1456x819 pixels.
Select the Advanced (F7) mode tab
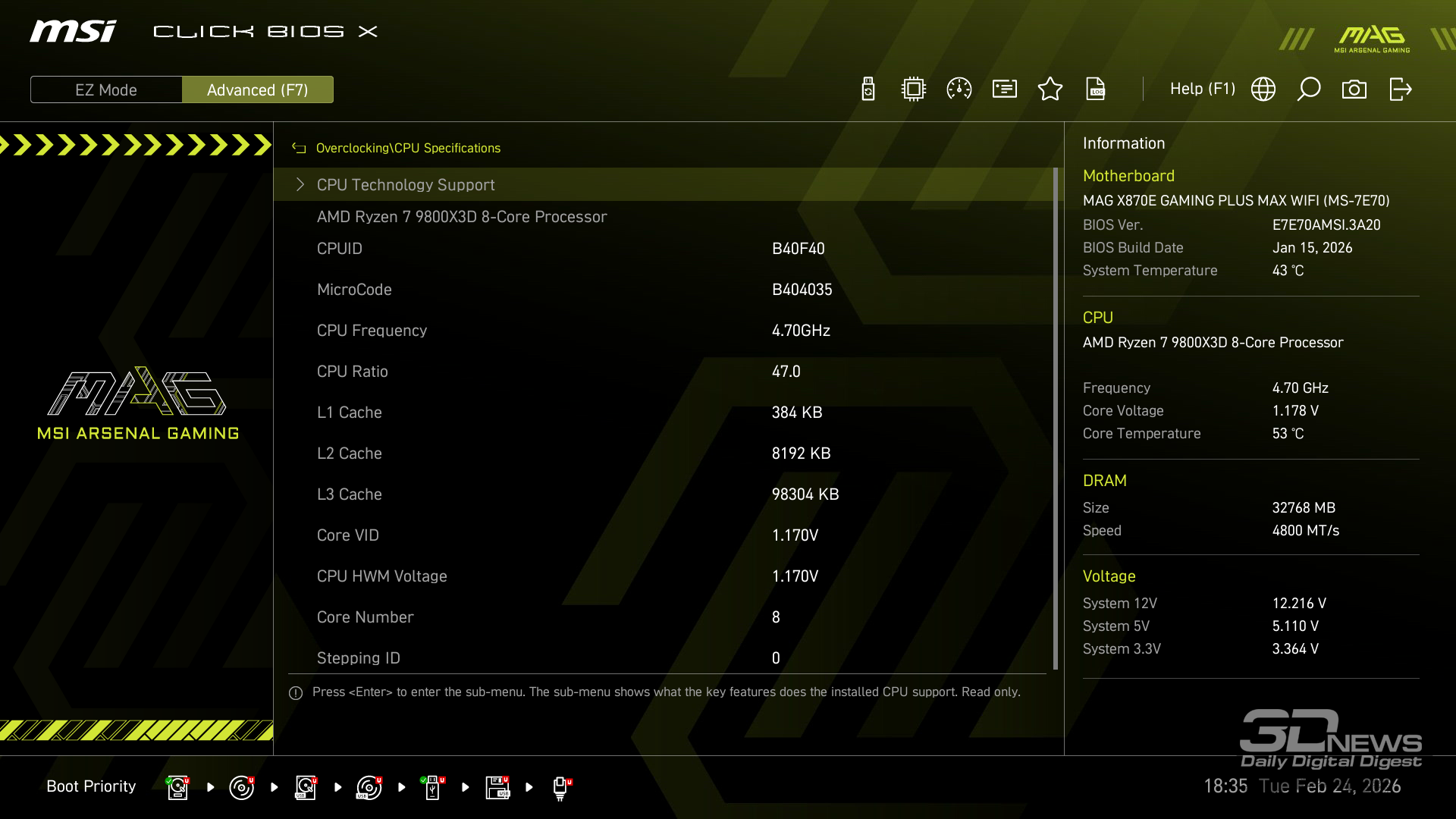[258, 89]
